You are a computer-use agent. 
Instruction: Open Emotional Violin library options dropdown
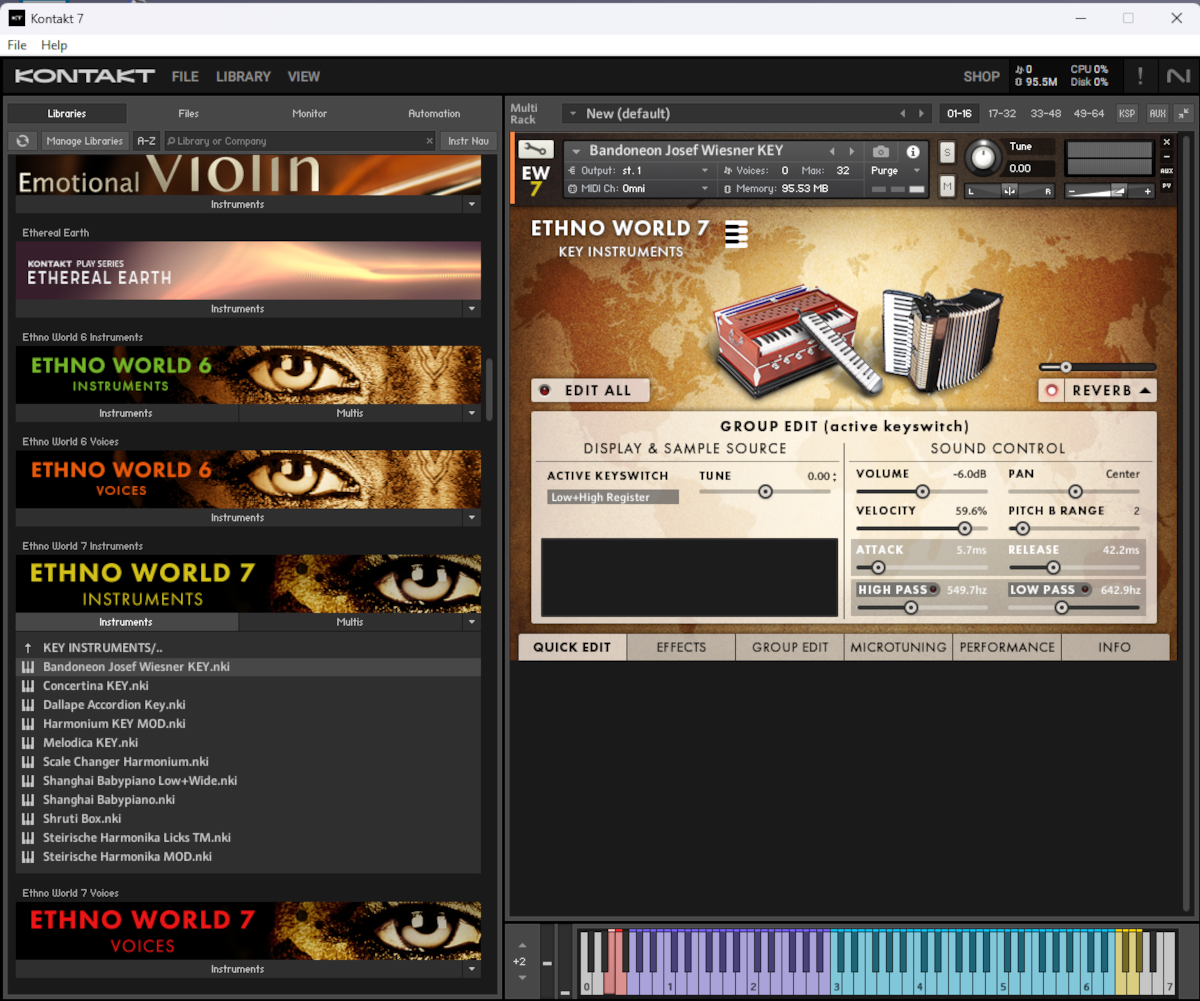(472, 204)
